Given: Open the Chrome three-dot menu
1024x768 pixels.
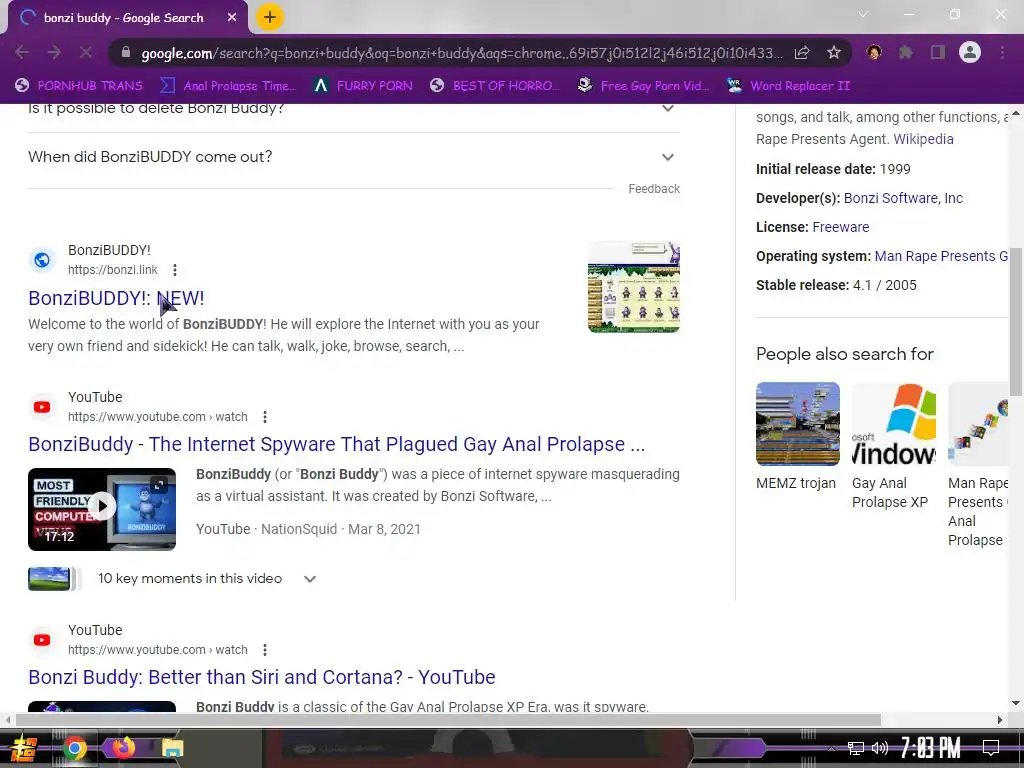Looking at the screenshot, I should coord(1002,52).
